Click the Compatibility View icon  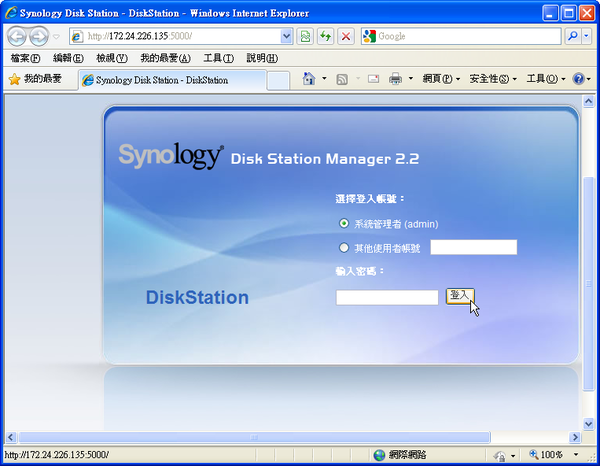click(x=305, y=36)
